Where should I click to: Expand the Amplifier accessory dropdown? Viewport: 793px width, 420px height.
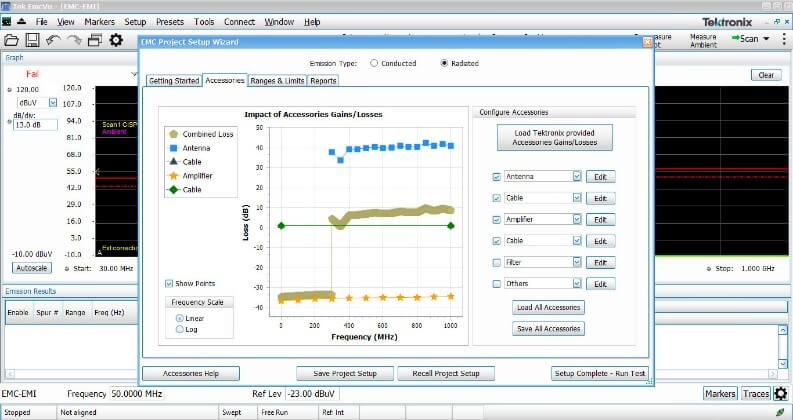pyautogui.click(x=576, y=219)
